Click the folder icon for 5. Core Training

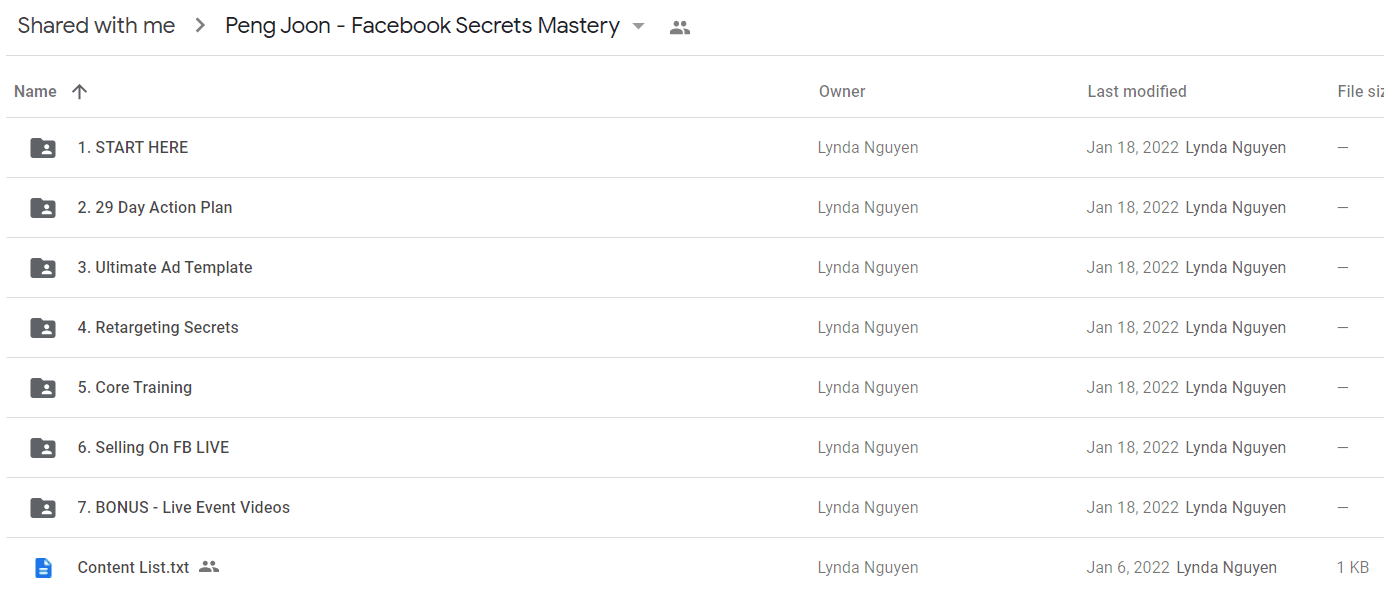tap(43, 388)
